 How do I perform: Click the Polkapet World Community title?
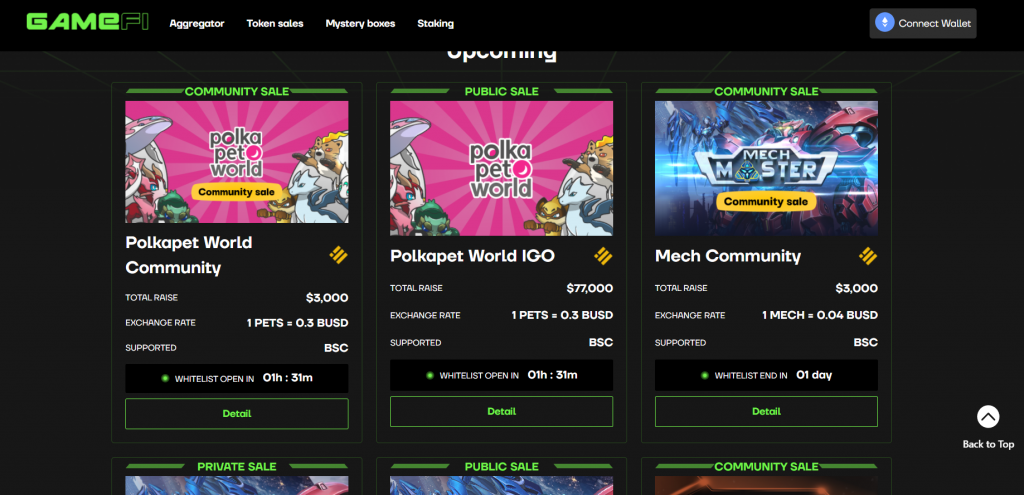coord(189,255)
